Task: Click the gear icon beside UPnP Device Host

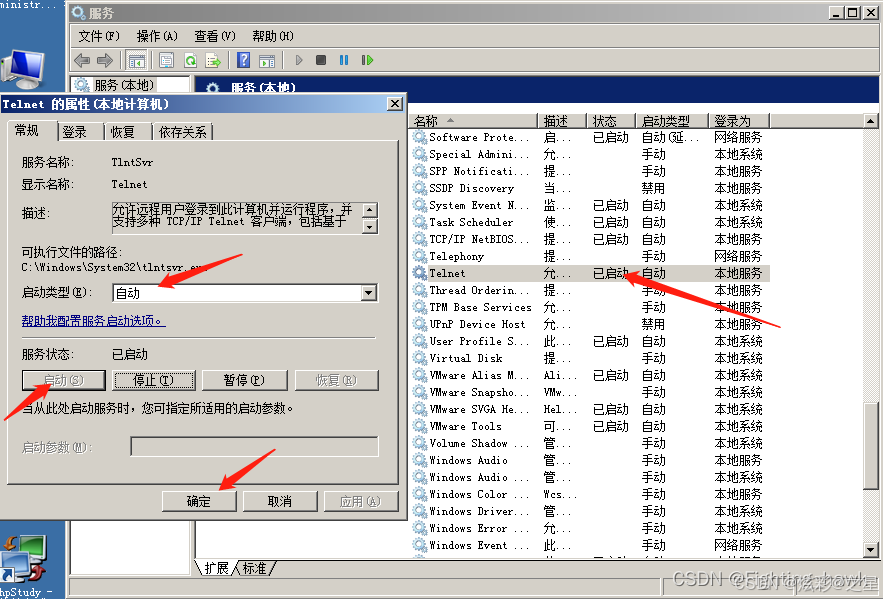Action: pyautogui.click(x=420, y=324)
